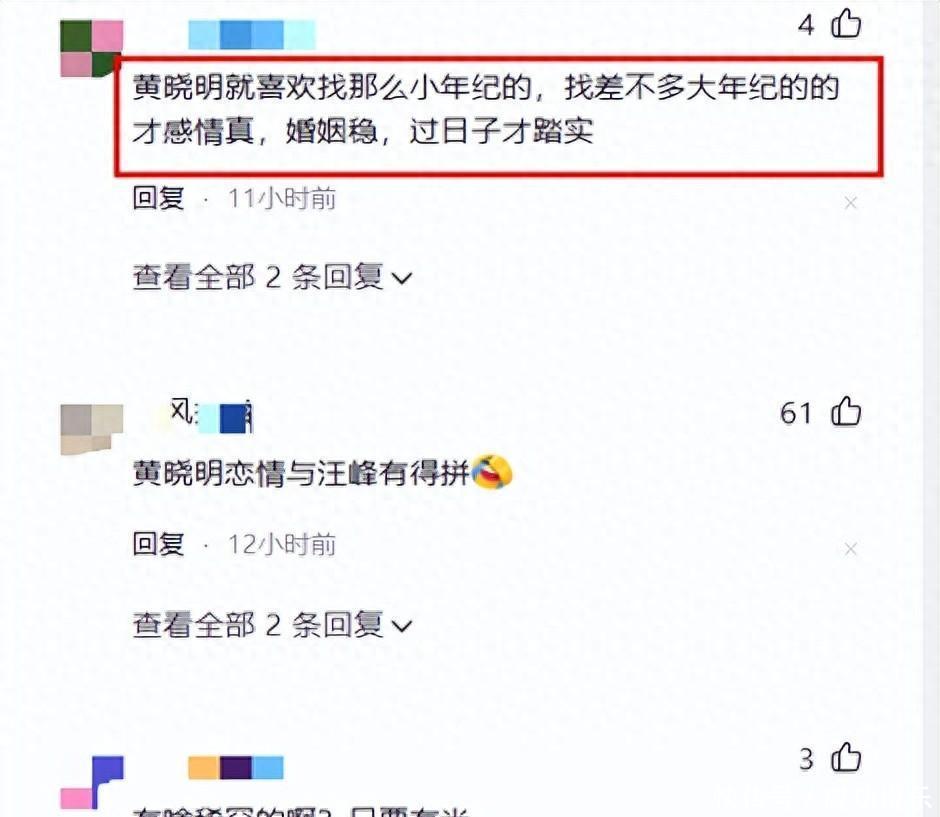Viewport: 940px width, 817px height.
Task: Dismiss the comment posted 12小时前
Action: pos(851,549)
